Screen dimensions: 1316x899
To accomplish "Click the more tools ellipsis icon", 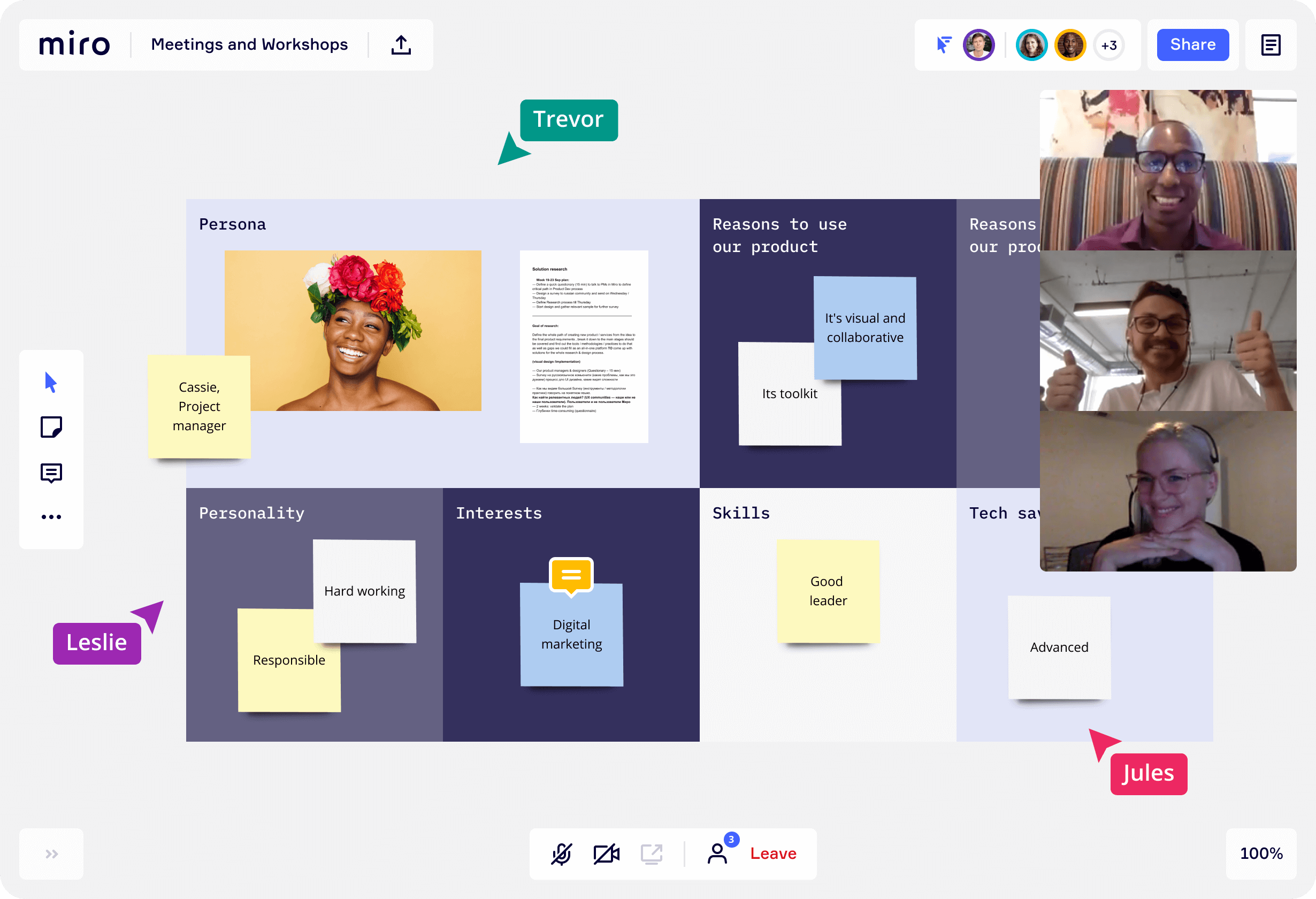I will click(x=52, y=516).
